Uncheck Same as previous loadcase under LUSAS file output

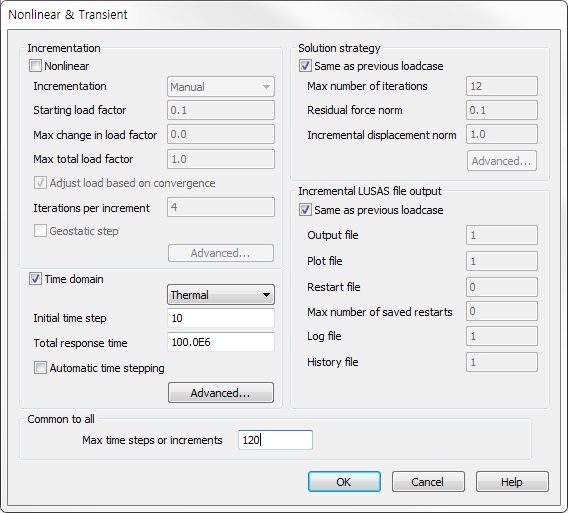[x=305, y=210]
